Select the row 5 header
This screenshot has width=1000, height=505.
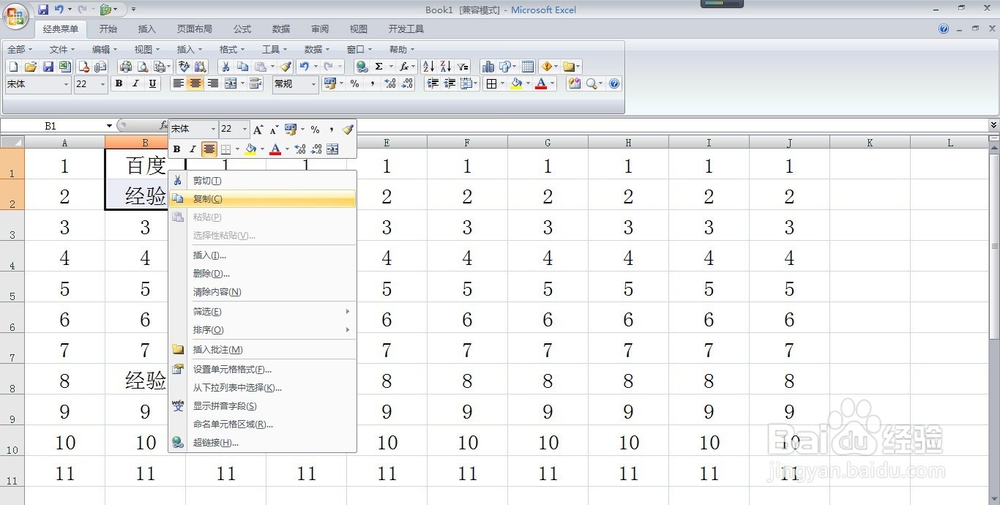[12, 286]
